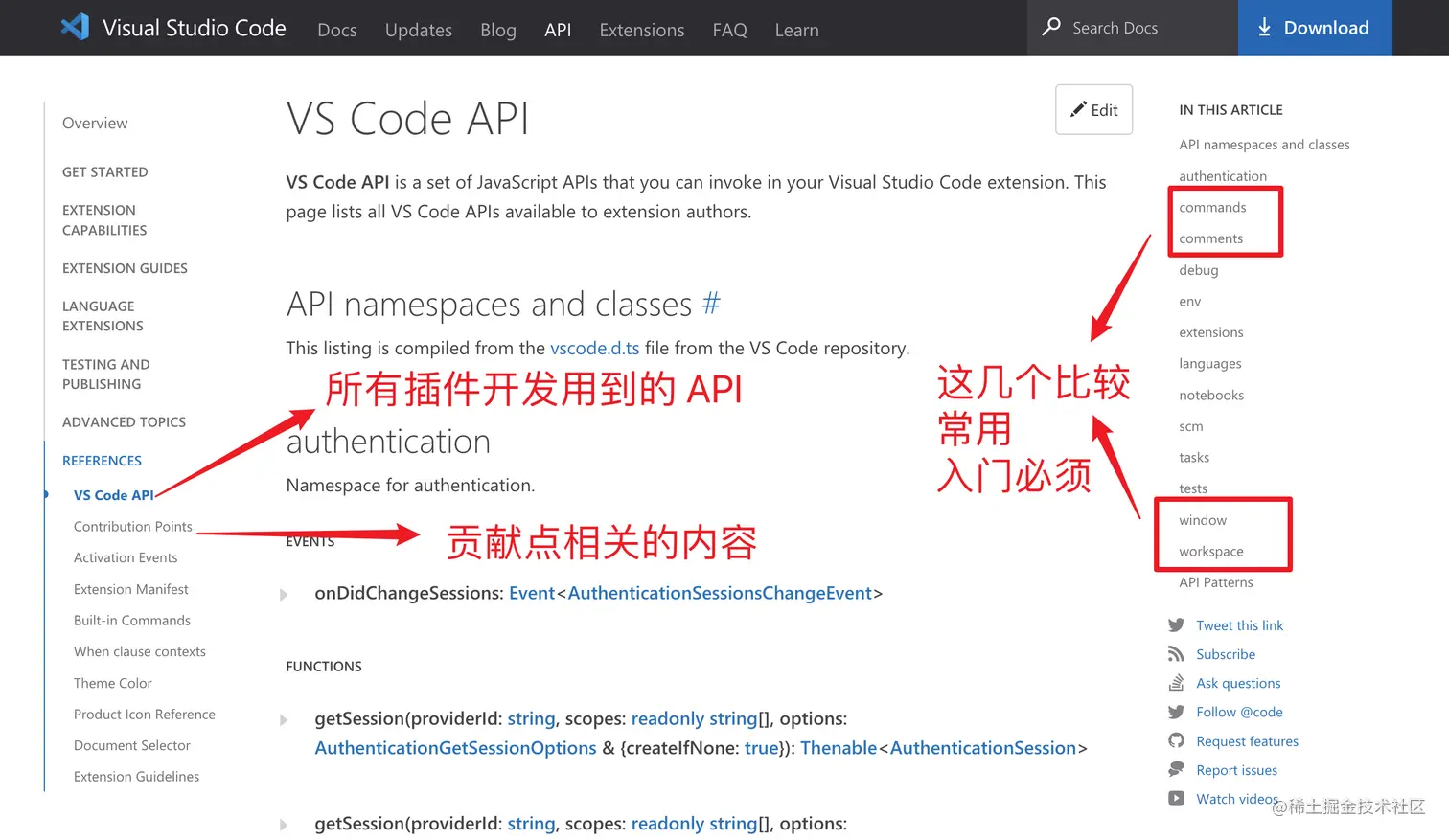Click the comment icon beside Report issues
1449x840 pixels.
click(x=1176, y=769)
